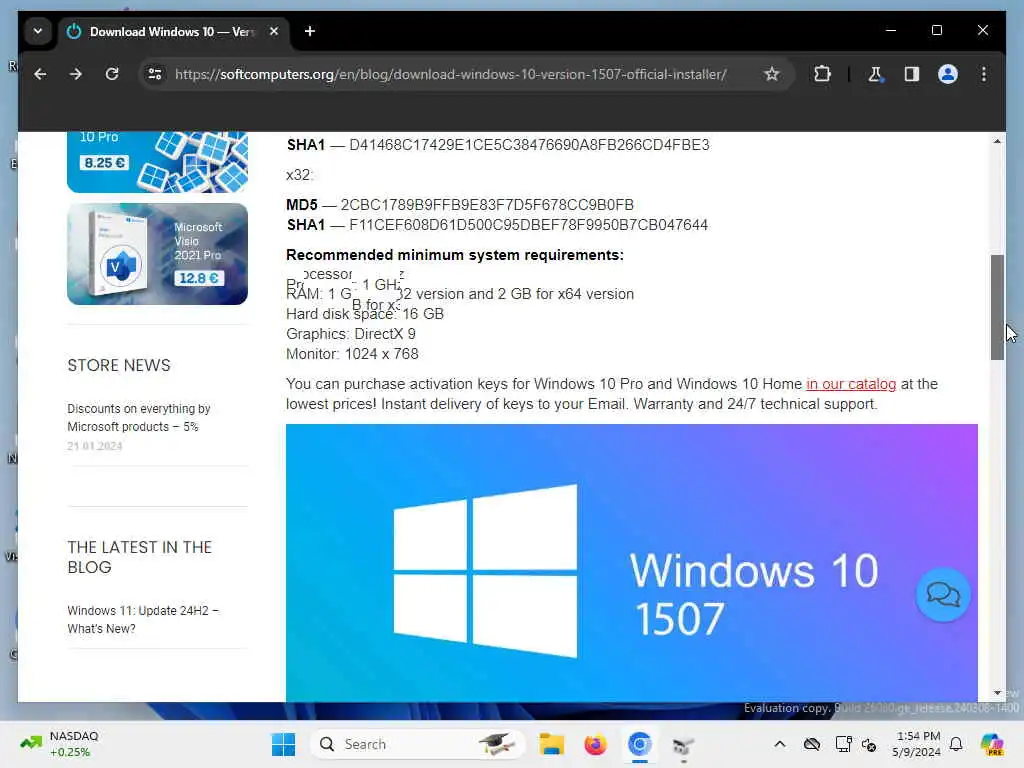The height and width of the screenshot is (768, 1024).
Task: Show hidden system tray icons
Action: [x=780, y=744]
